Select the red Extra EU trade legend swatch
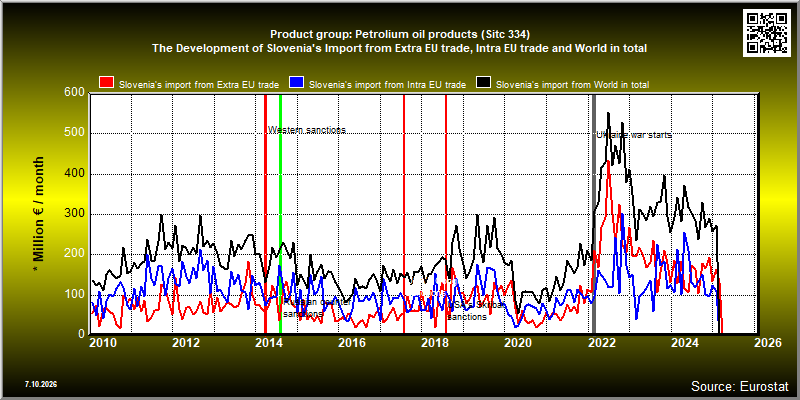 click(106, 83)
